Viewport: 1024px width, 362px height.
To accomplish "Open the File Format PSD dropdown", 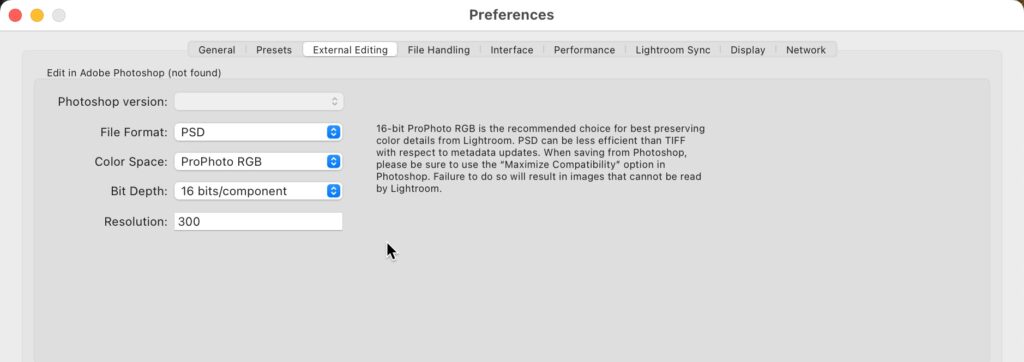I will tap(258, 132).
